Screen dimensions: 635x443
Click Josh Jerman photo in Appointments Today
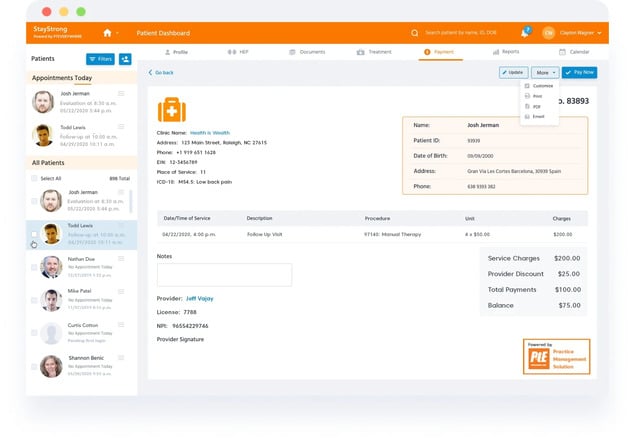pyautogui.click(x=43, y=102)
